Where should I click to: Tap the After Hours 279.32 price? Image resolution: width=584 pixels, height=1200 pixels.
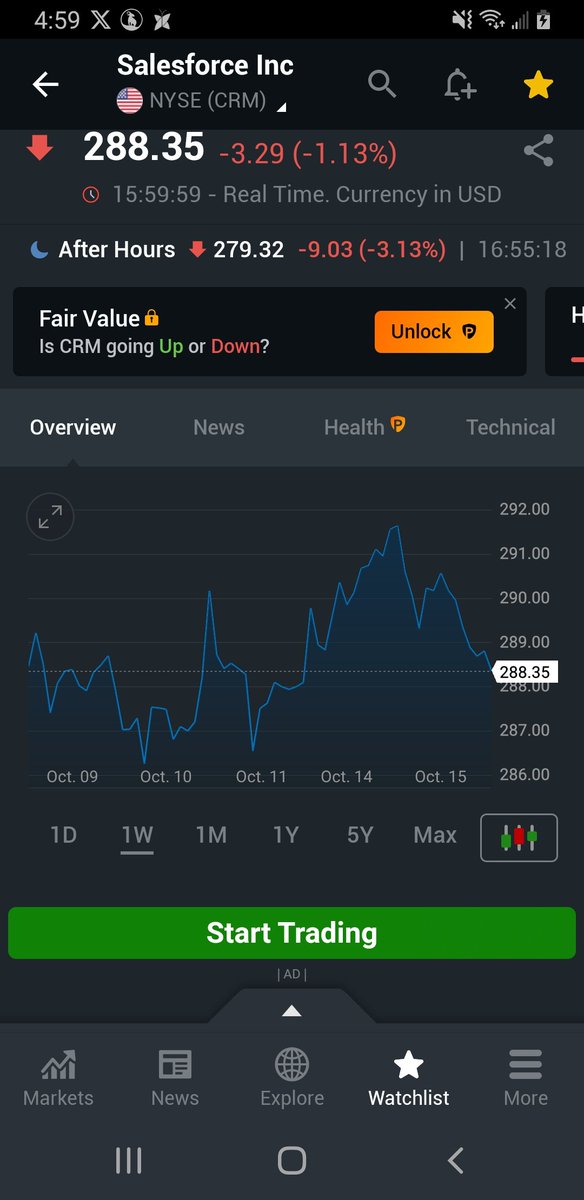pos(249,250)
